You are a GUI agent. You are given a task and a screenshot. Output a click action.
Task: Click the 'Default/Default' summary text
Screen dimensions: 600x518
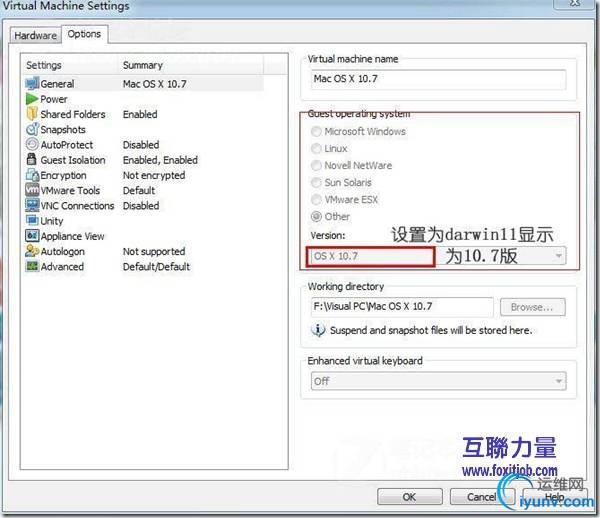(x=156, y=266)
